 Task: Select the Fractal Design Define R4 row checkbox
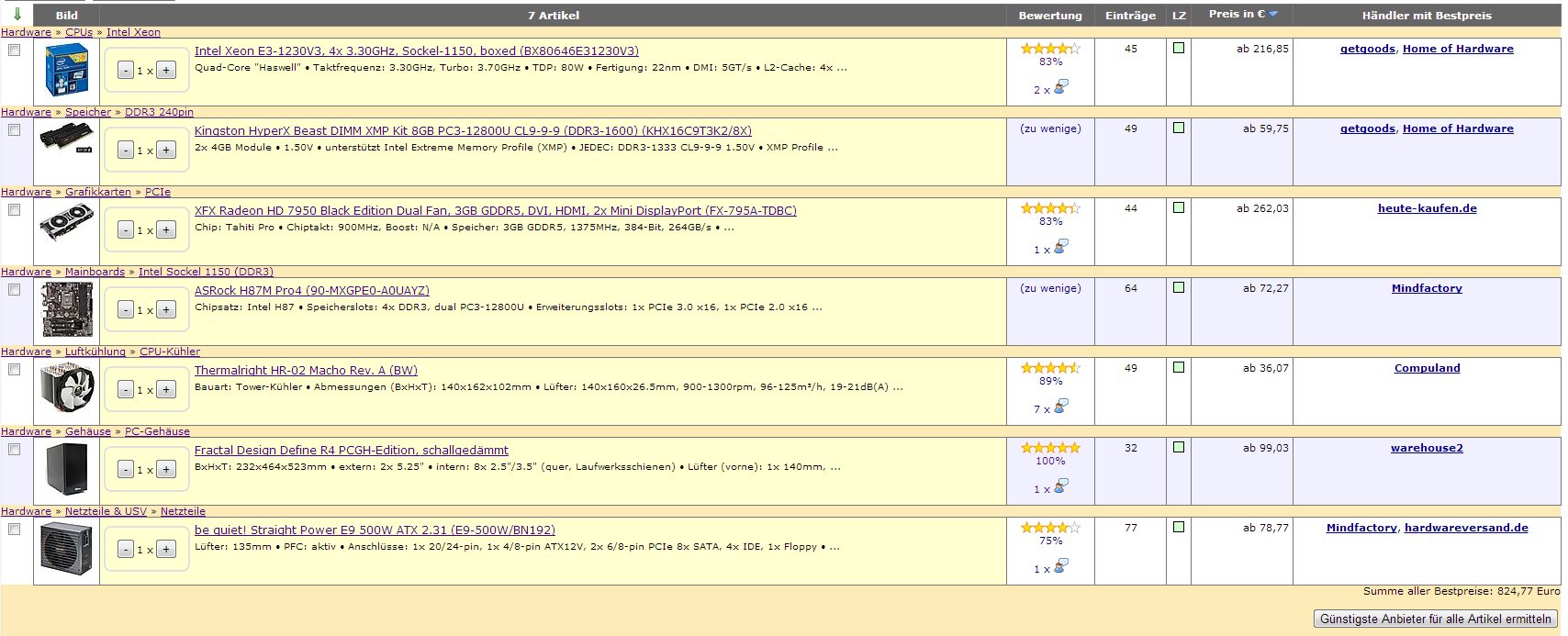point(14,450)
